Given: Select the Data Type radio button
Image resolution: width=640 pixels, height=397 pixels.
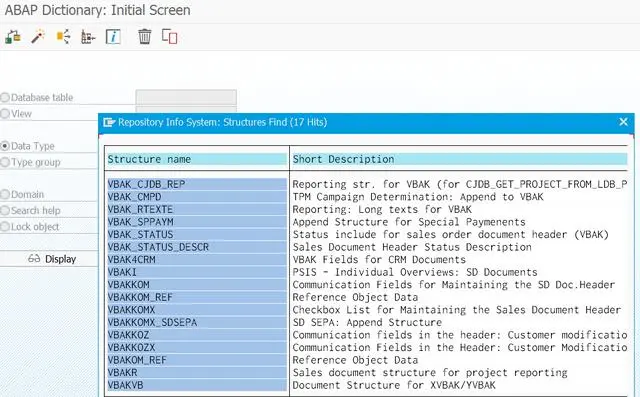Looking at the screenshot, I should (x=5, y=146).
